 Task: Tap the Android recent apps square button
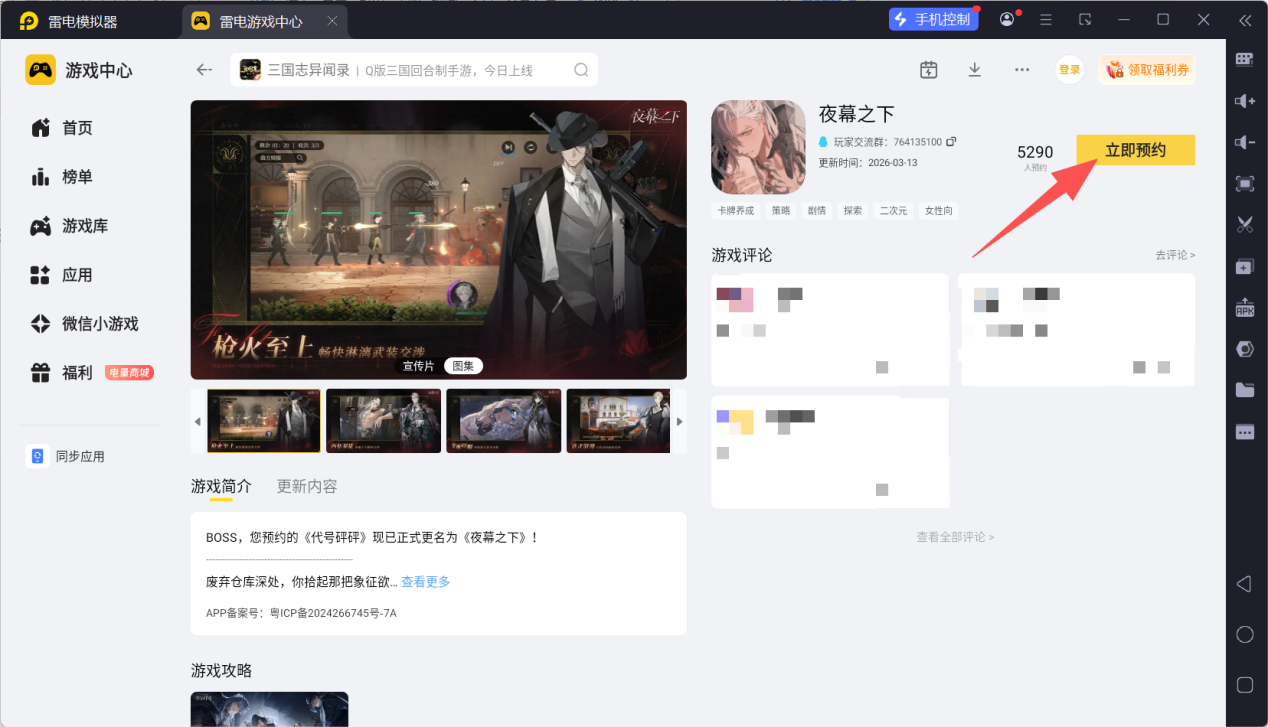click(1245, 685)
